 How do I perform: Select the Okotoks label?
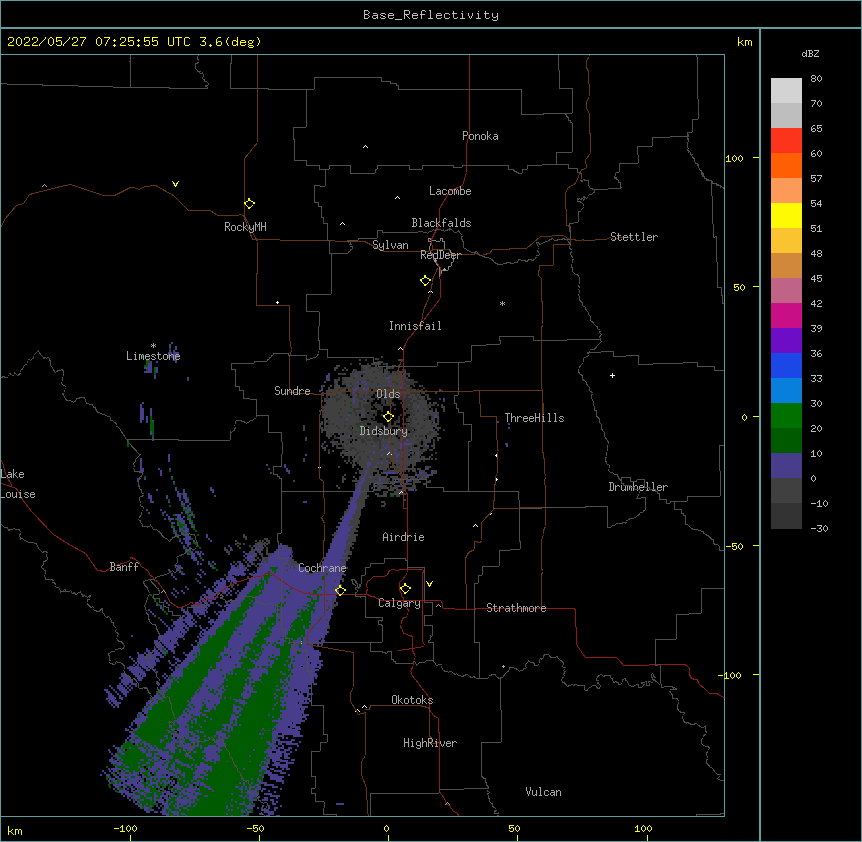(412, 700)
